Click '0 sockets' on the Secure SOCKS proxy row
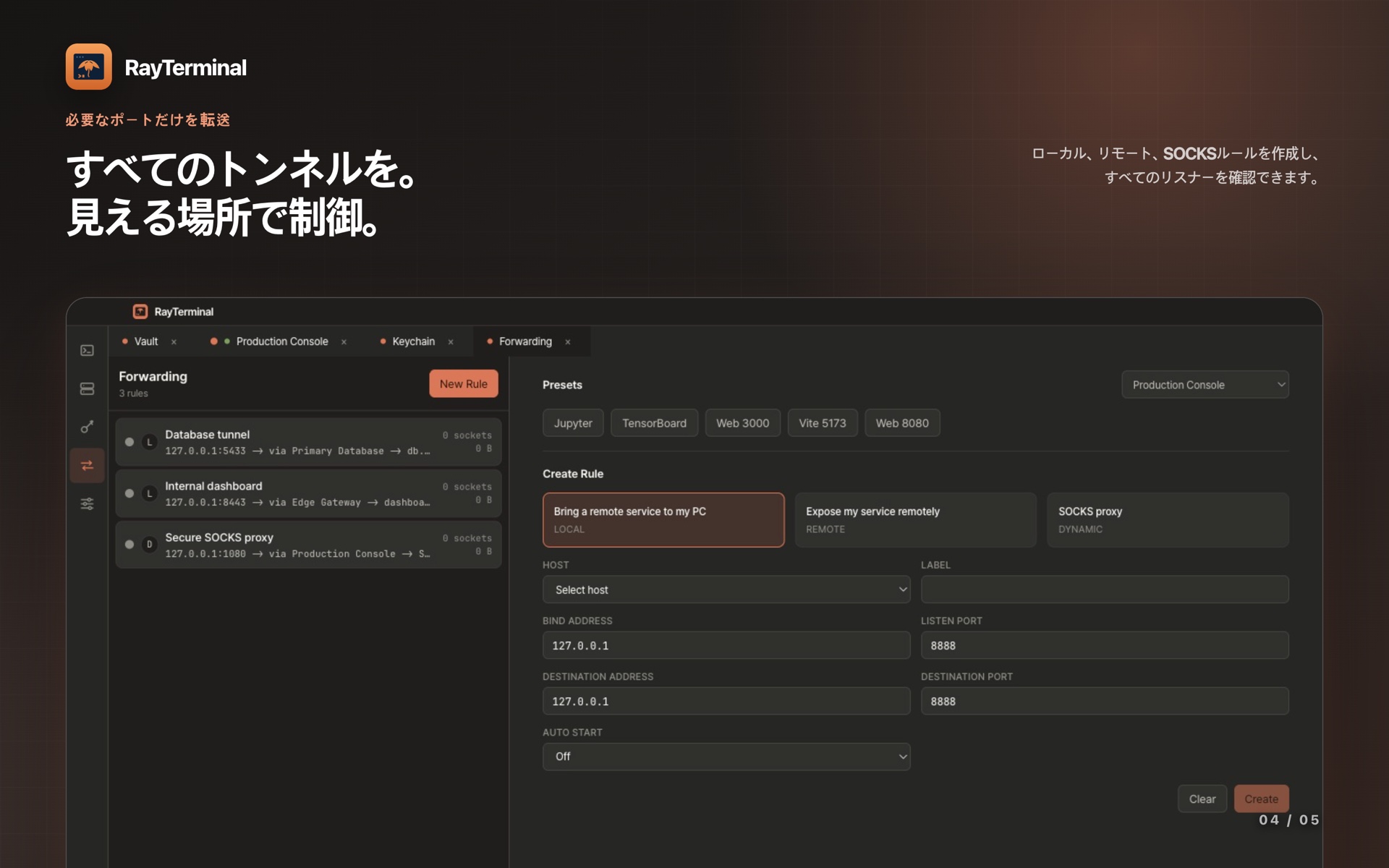1389x868 pixels. pyautogui.click(x=467, y=538)
